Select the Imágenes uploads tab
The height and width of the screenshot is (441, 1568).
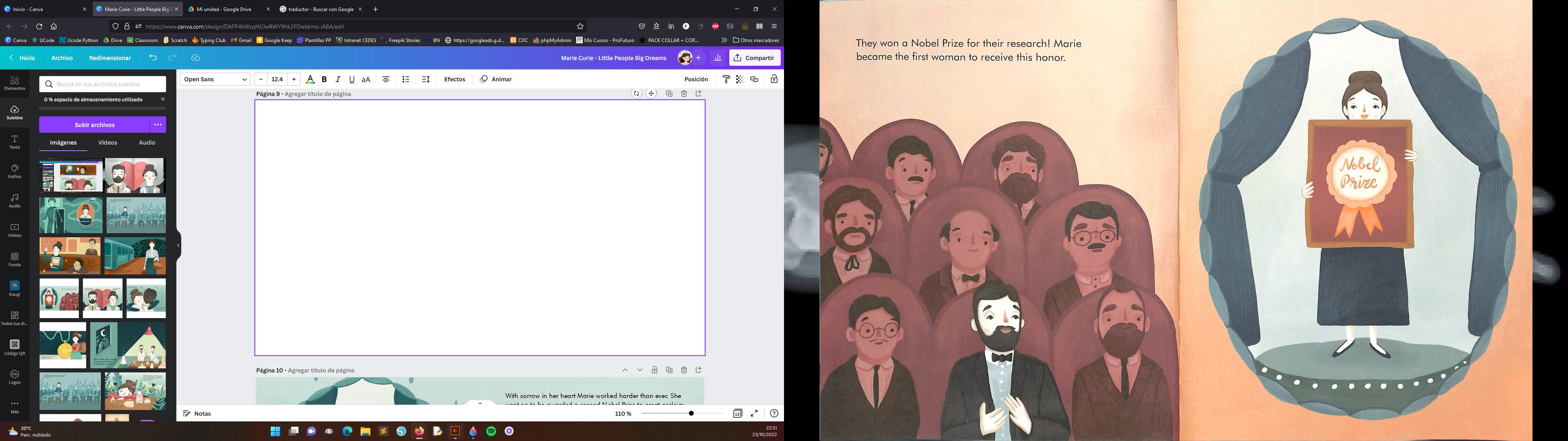click(x=63, y=143)
